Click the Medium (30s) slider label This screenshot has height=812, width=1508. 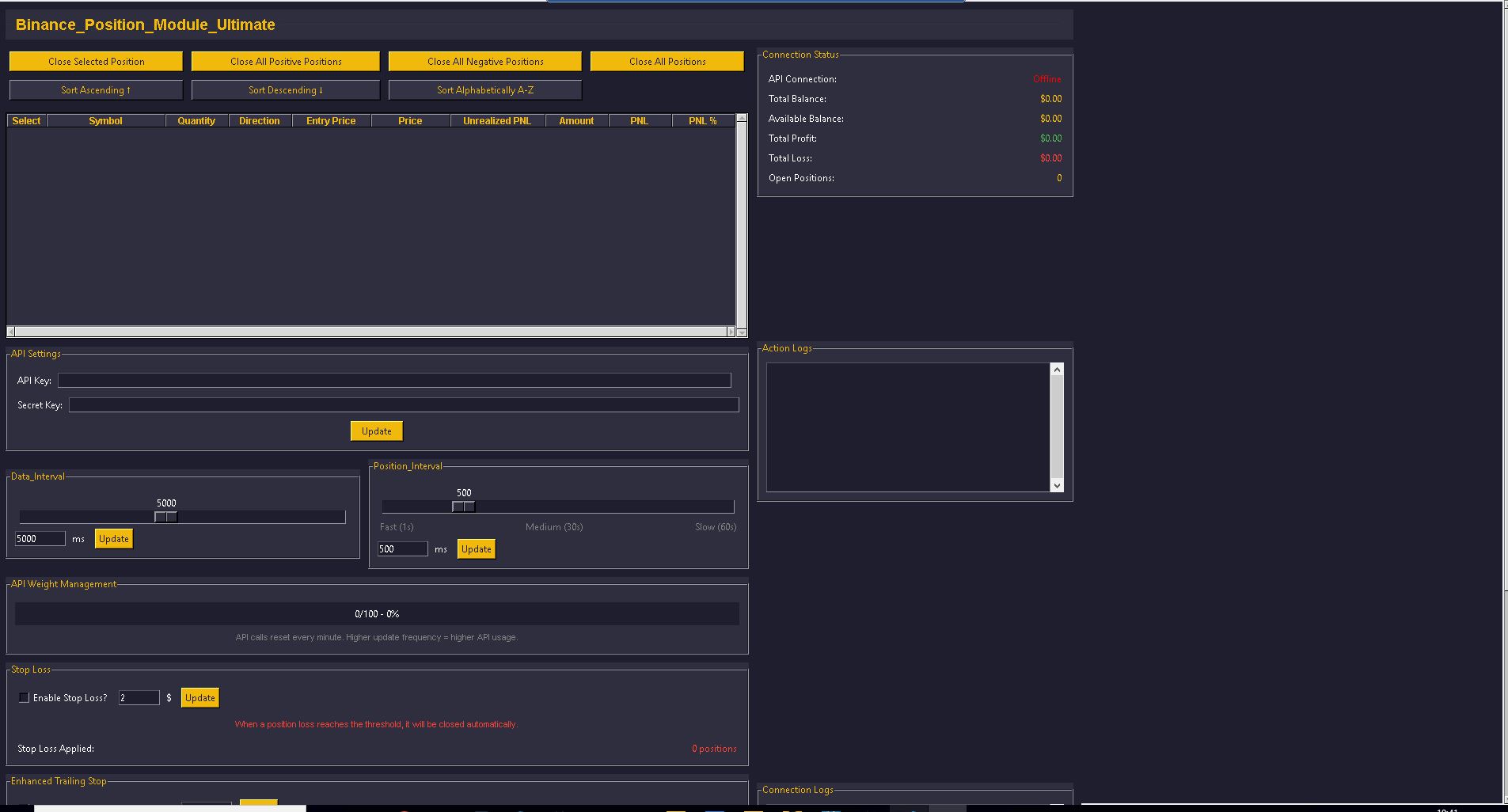pos(554,527)
